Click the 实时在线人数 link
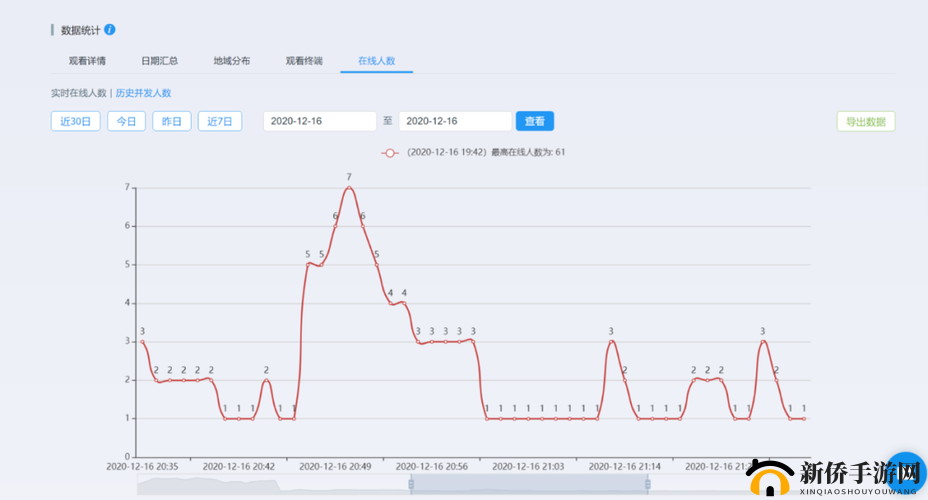Viewport: 928px width, 500px height. click(x=79, y=93)
